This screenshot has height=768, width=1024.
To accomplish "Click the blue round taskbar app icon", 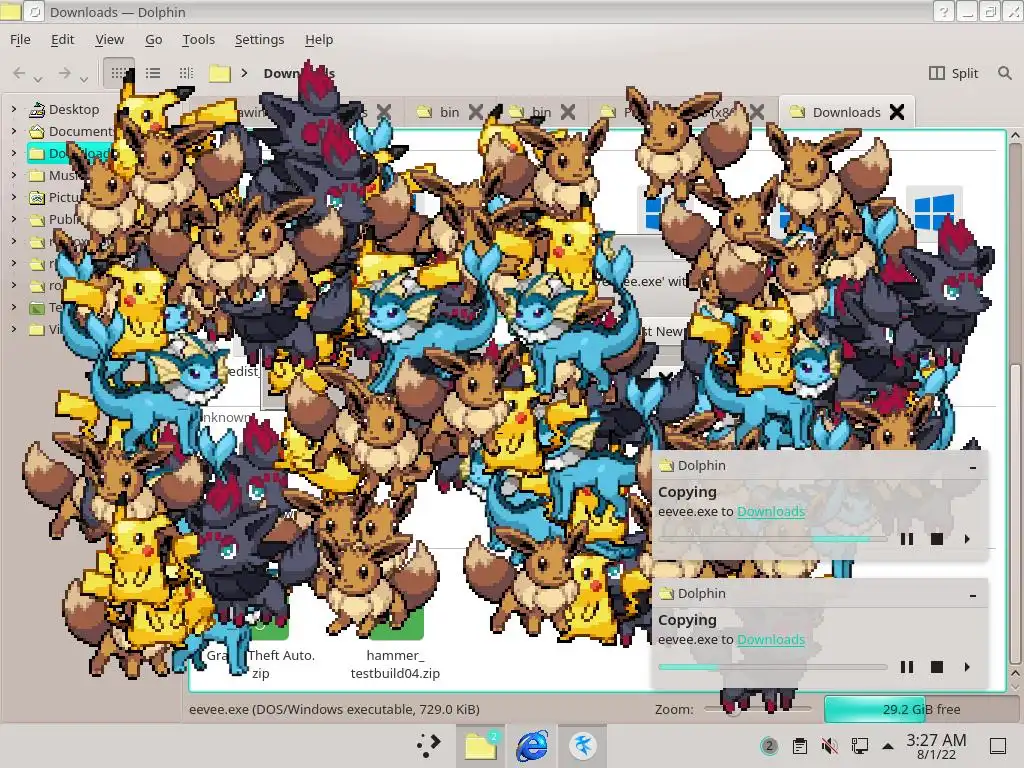I will 582,745.
